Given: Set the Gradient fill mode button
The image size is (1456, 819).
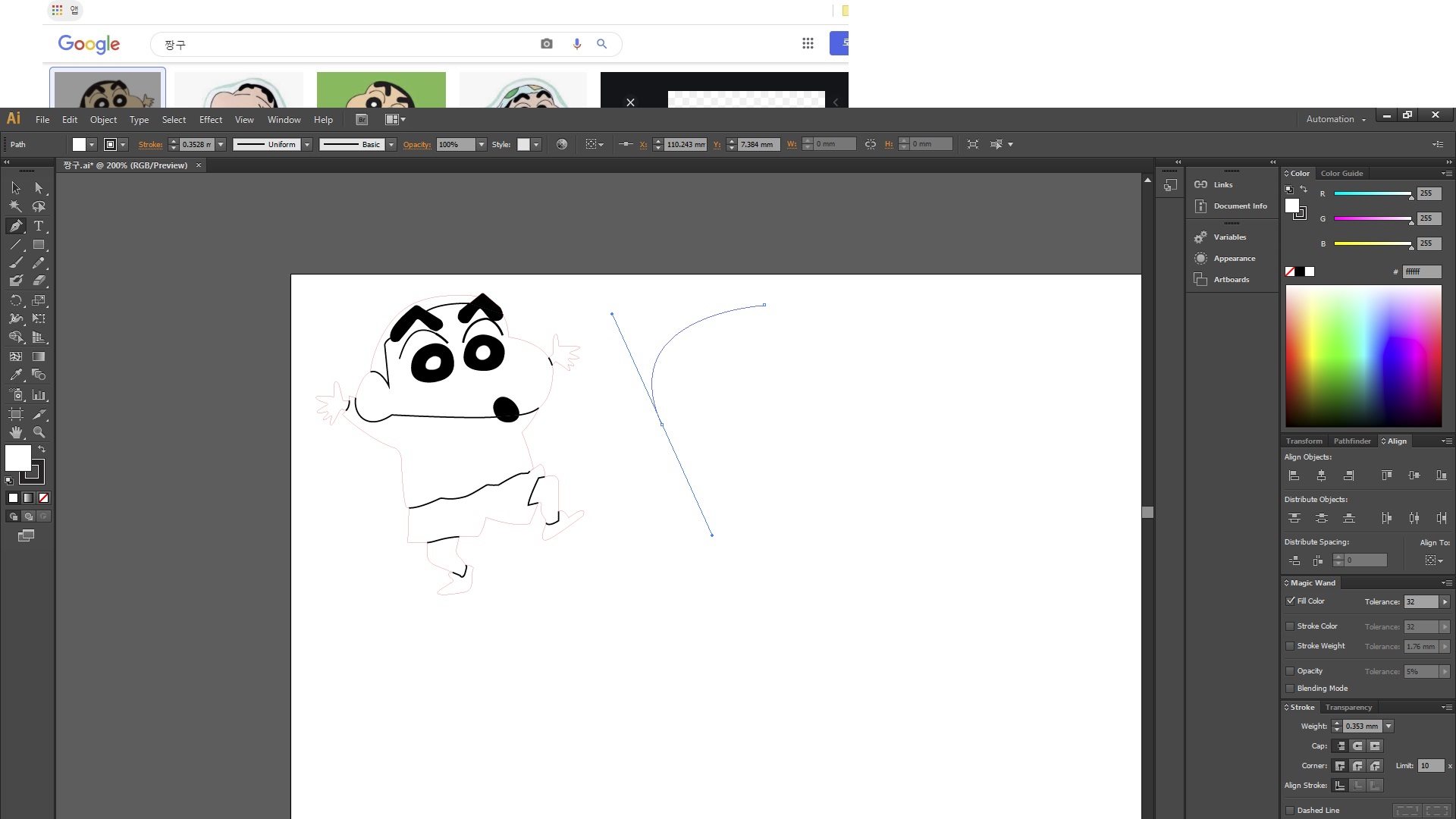Looking at the screenshot, I should [28, 498].
